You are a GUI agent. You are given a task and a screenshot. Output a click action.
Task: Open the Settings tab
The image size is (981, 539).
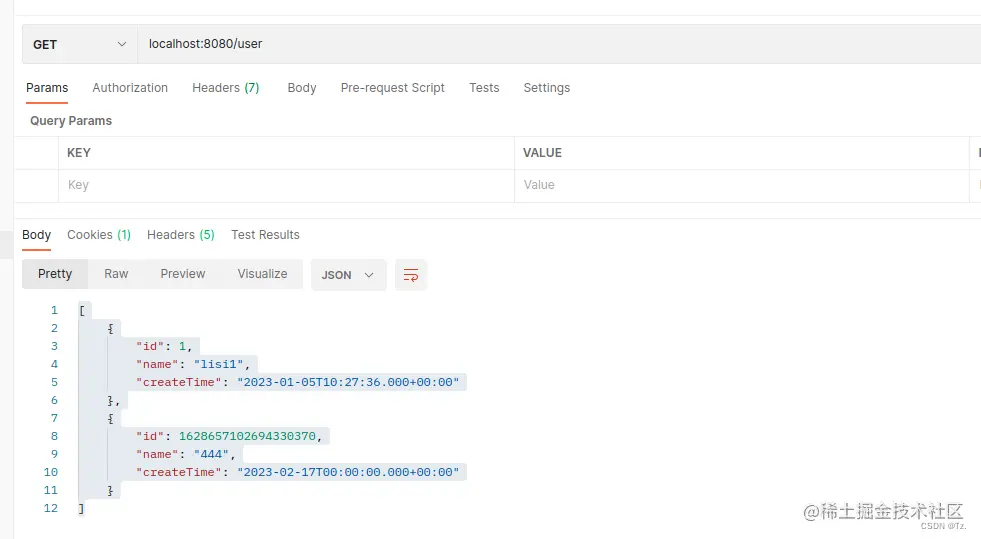[547, 88]
